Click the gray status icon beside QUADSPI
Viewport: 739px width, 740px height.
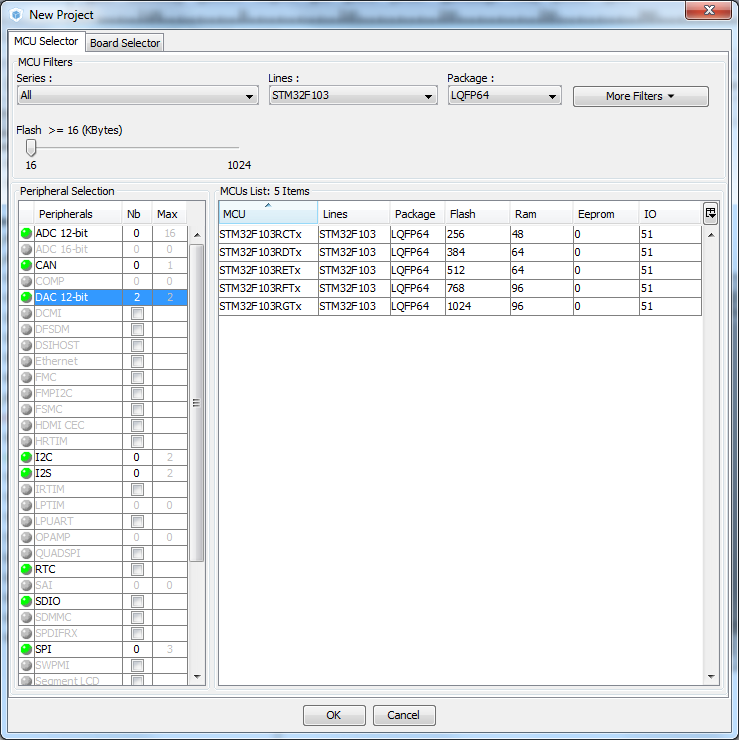pyautogui.click(x=26, y=553)
